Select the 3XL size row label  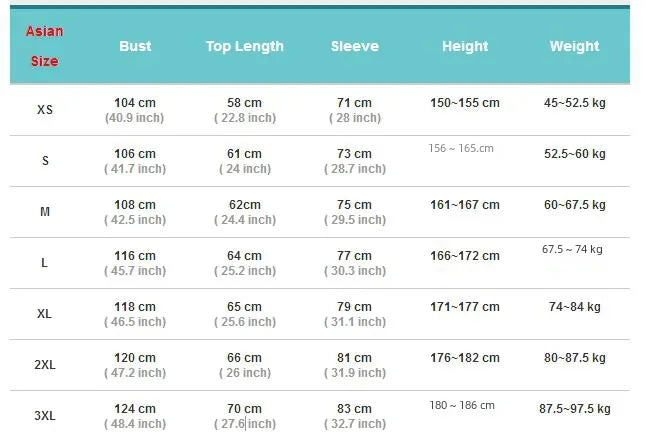(x=45, y=416)
